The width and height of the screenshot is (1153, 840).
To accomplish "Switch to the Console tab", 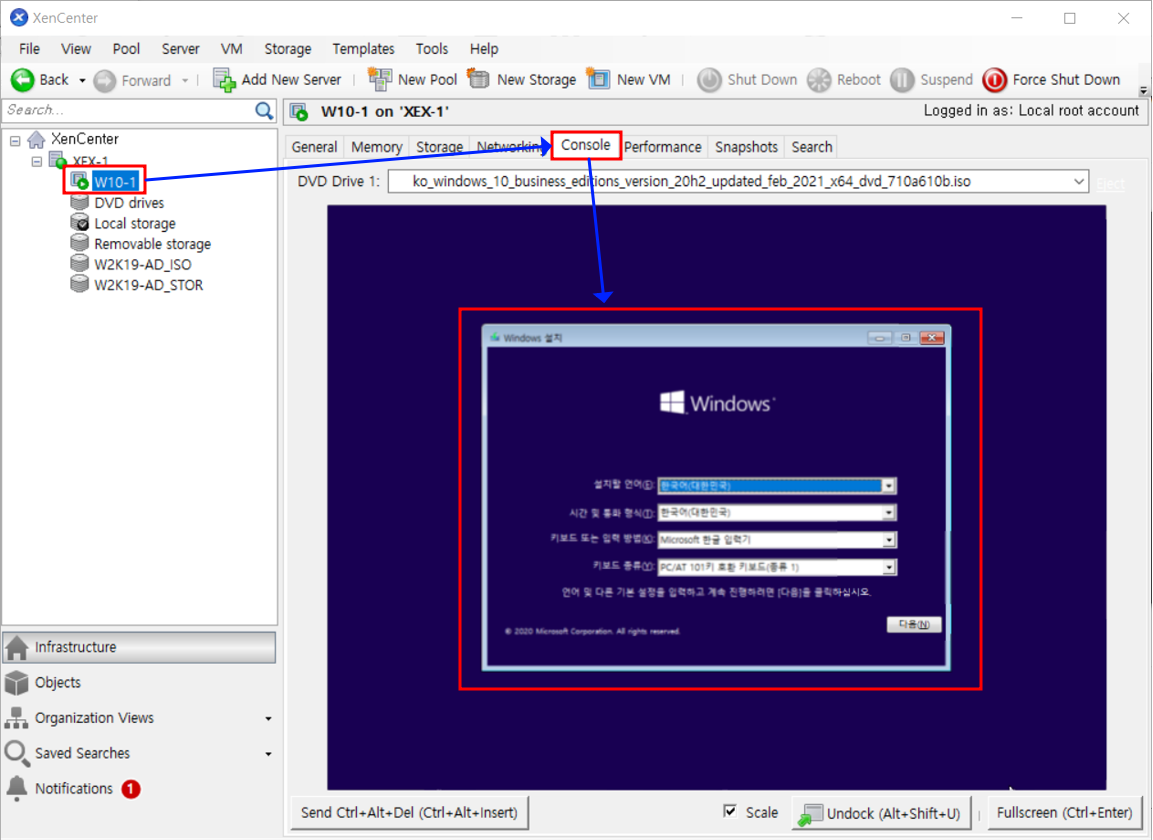I will (585, 145).
